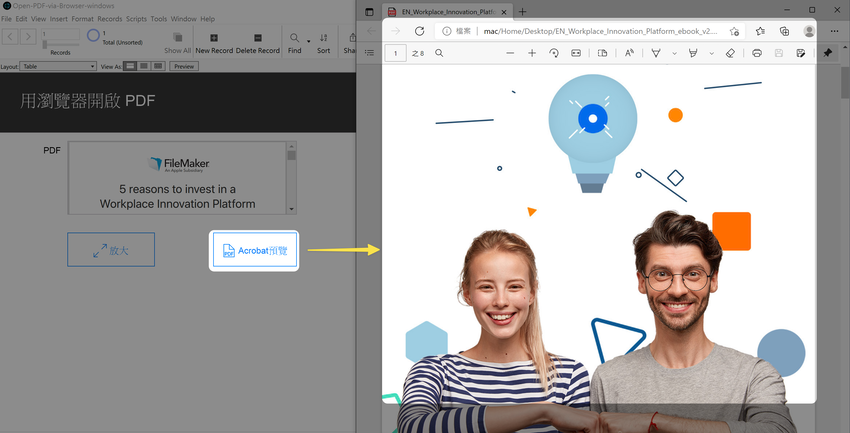Screen dimensions: 850x433
Task: Open Edge Collections panel
Action: 784,31
